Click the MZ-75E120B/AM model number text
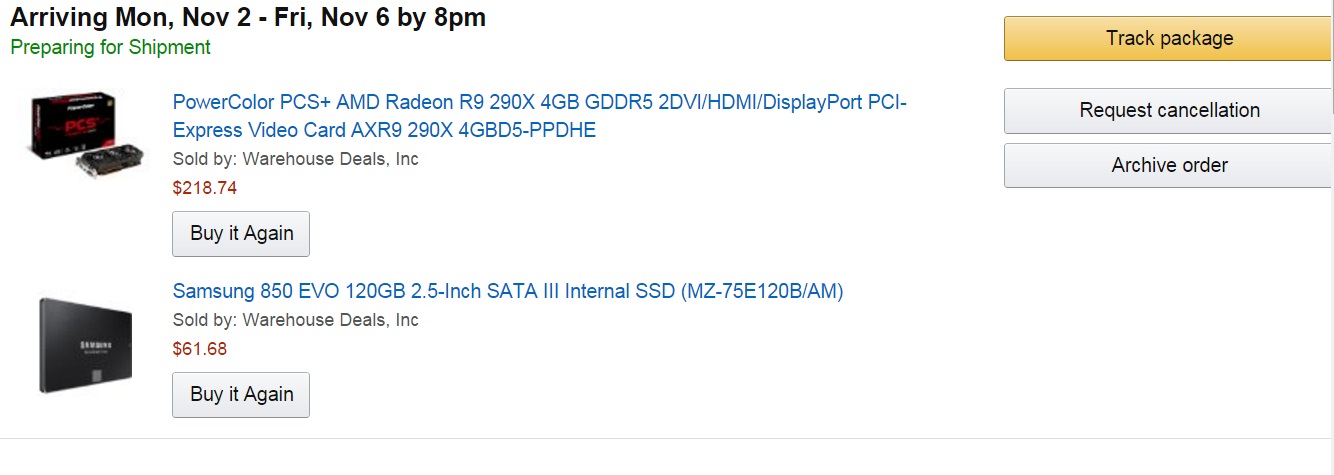Viewport: 1334px width, 475px height. click(x=762, y=291)
